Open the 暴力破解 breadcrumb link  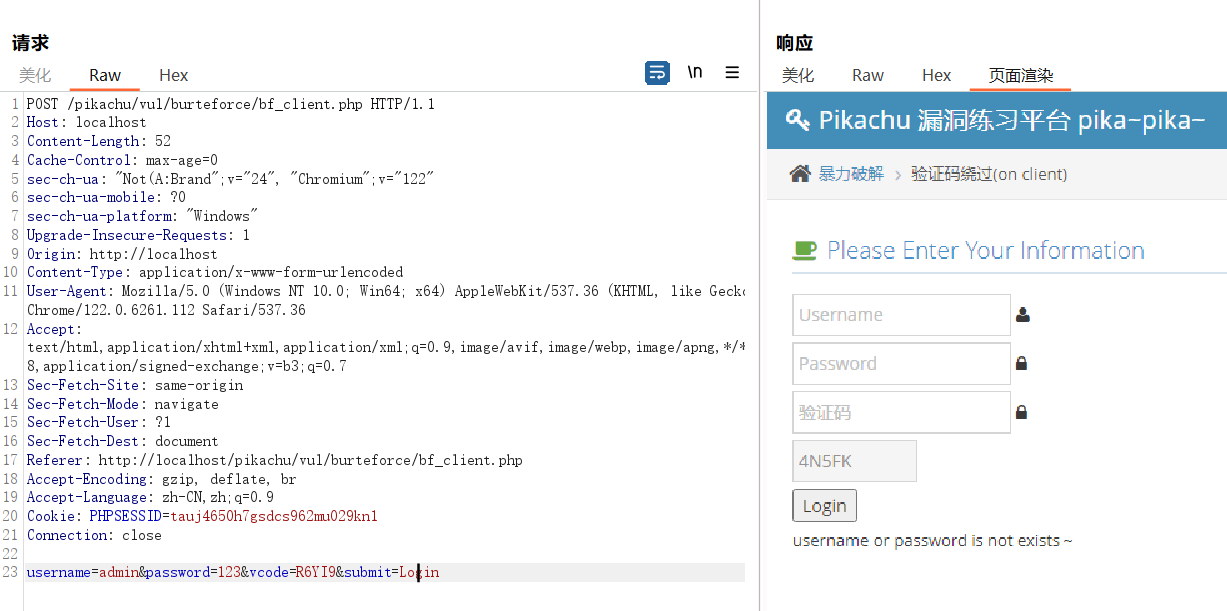click(x=851, y=174)
